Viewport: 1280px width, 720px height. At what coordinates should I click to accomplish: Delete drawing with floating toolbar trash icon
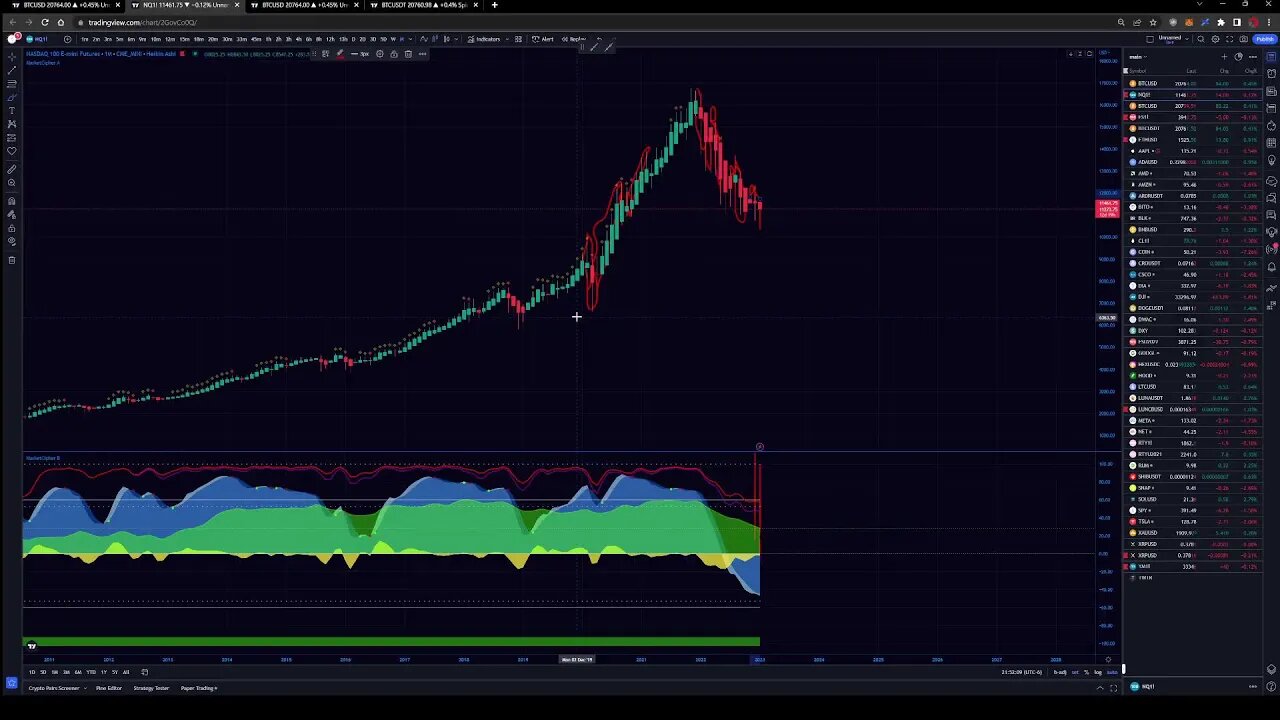[408, 53]
